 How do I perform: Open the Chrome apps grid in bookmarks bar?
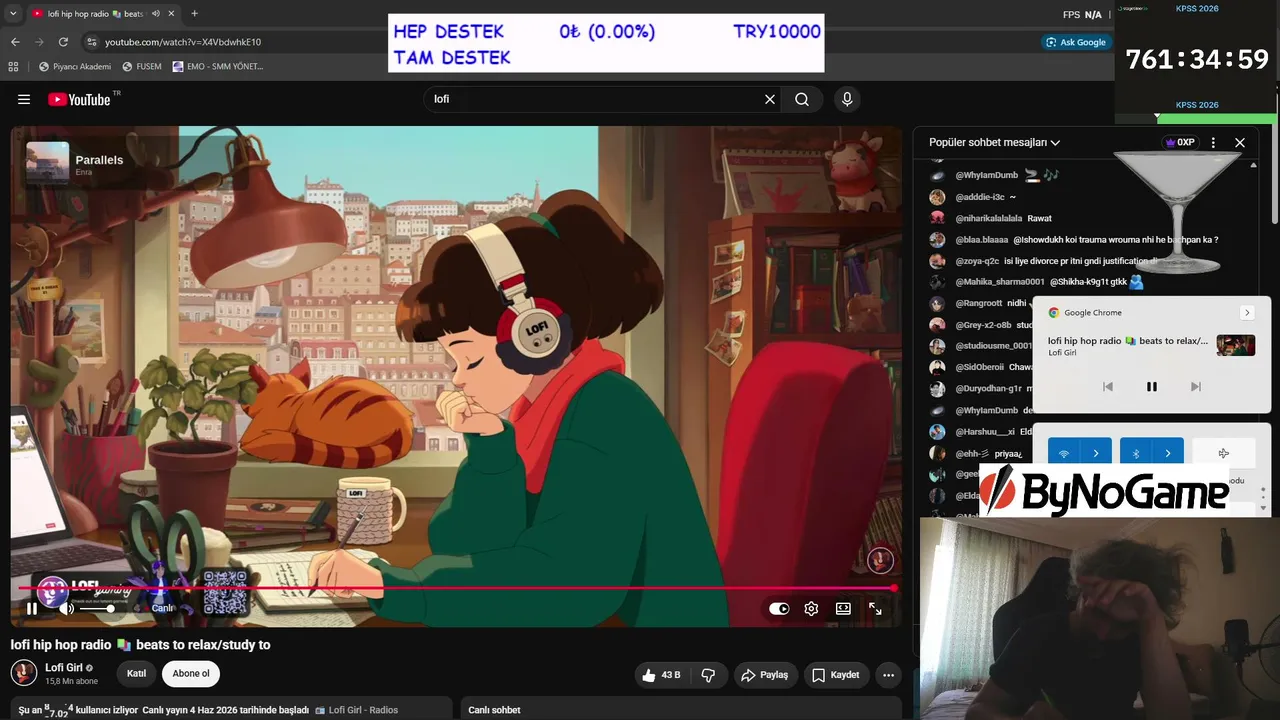[13, 67]
